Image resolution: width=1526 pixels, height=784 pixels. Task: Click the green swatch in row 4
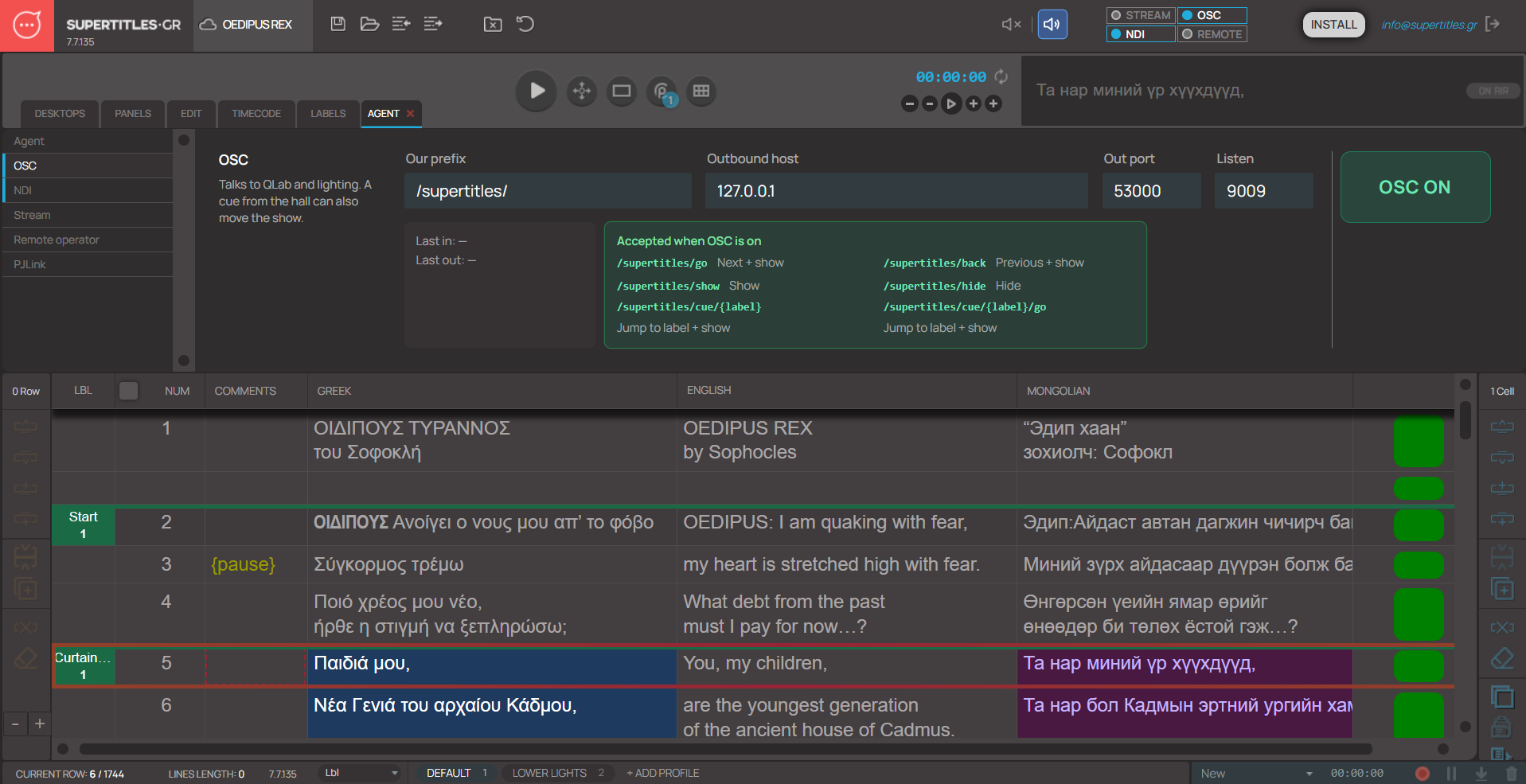click(1419, 614)
